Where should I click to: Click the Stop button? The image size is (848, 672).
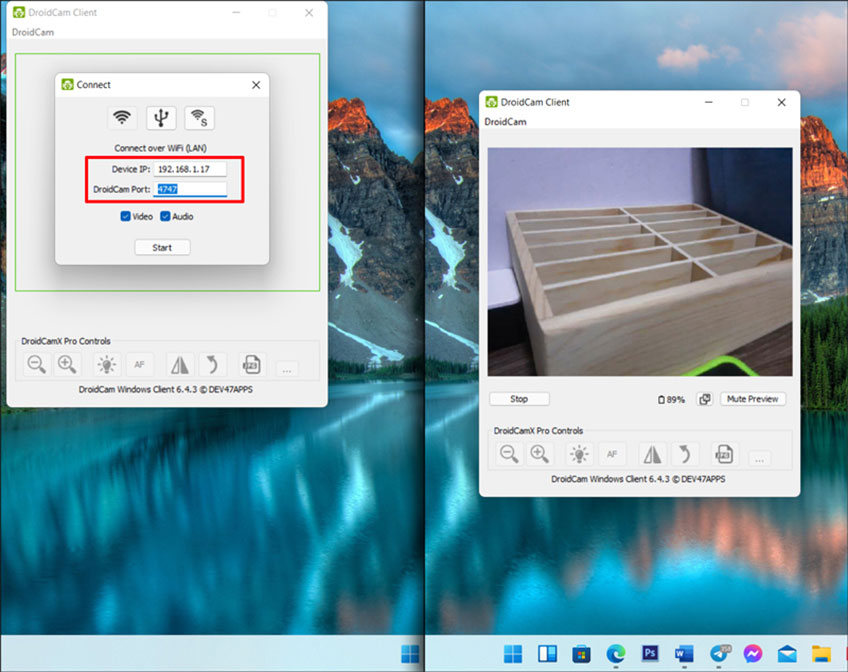(x=519, y=399)
